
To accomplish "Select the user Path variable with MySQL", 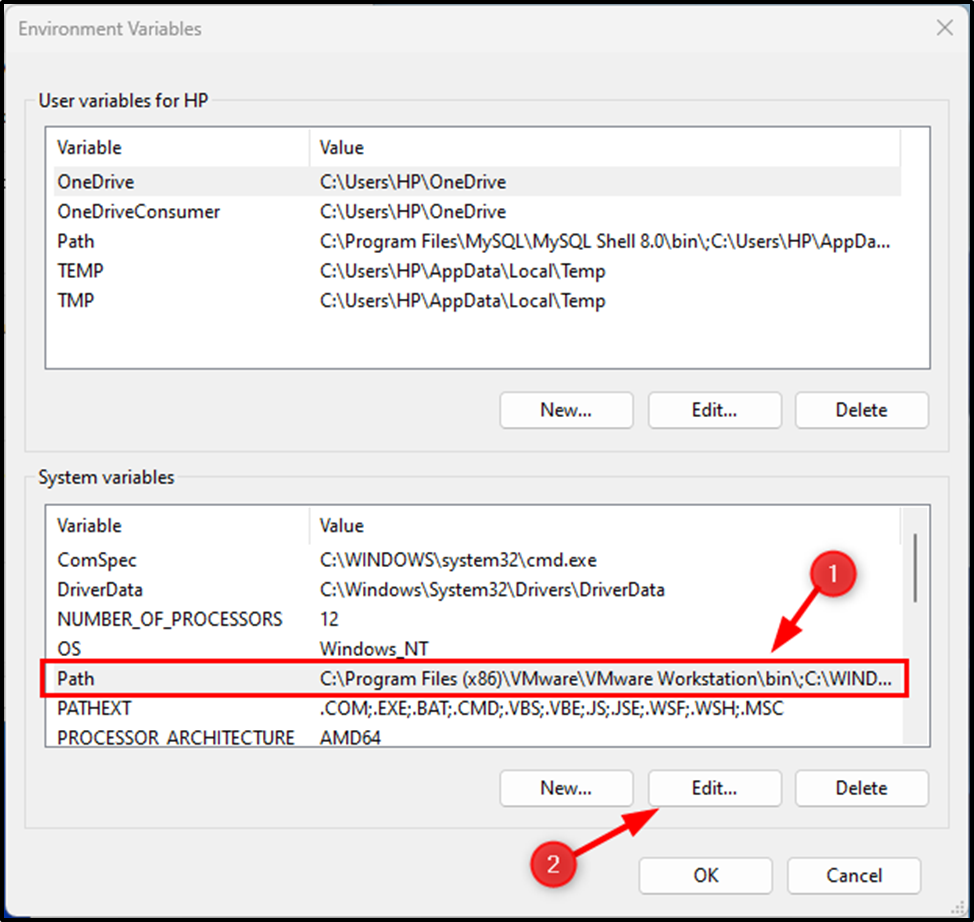I will coord(477,241).
